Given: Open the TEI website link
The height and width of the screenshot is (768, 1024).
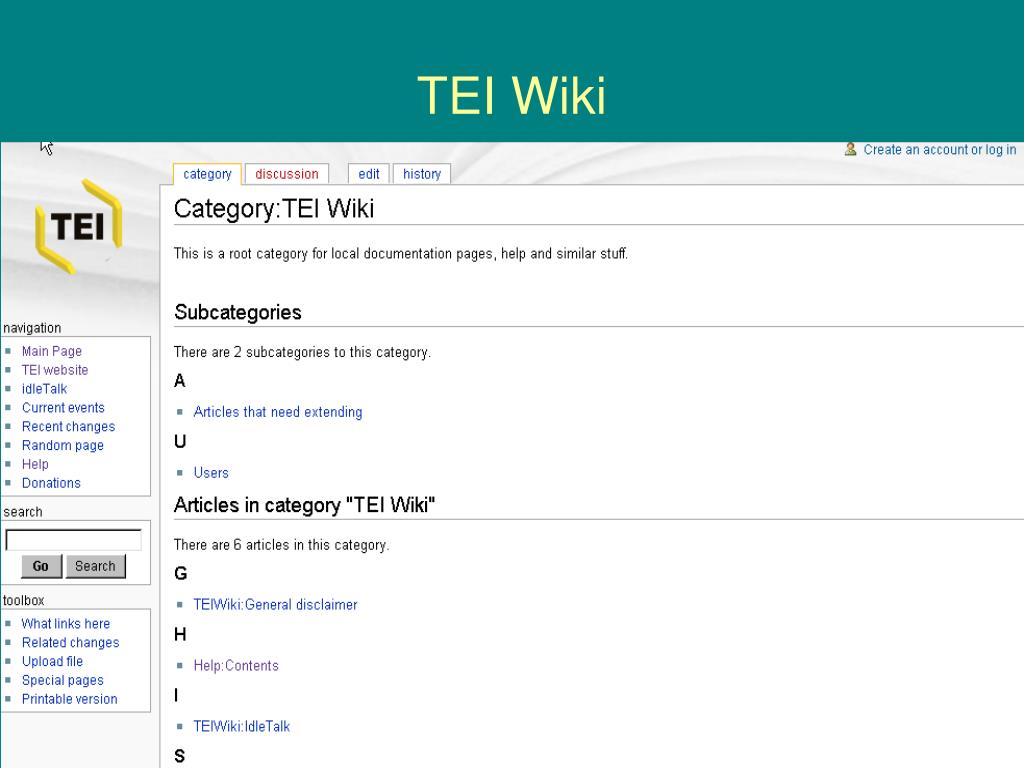Looking at the screenshot, I should tap(55, 370).
